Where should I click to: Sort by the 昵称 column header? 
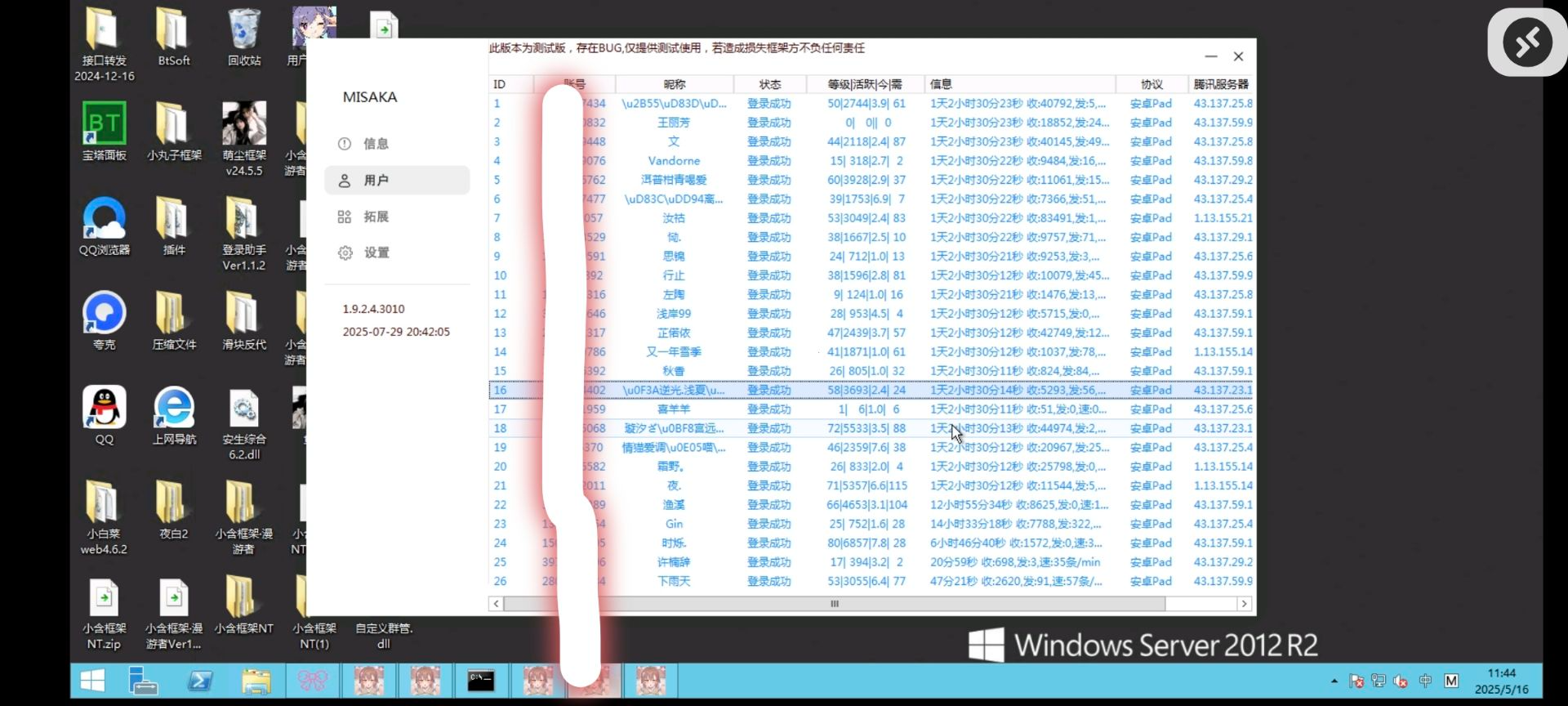674,84
